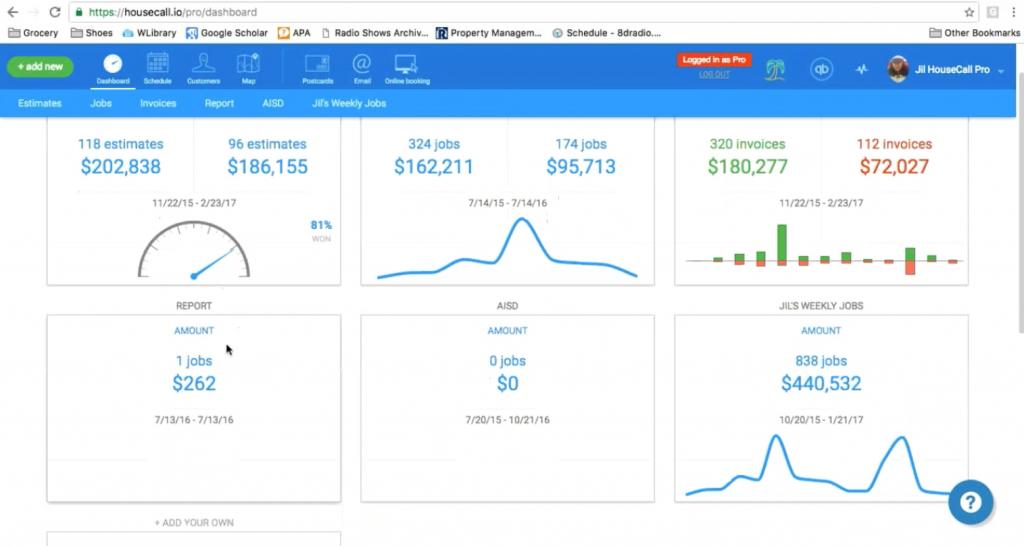Open the Dashboard gauge icon
Image resolution: width=1024 pixels, height=546 pixels.
112,69
